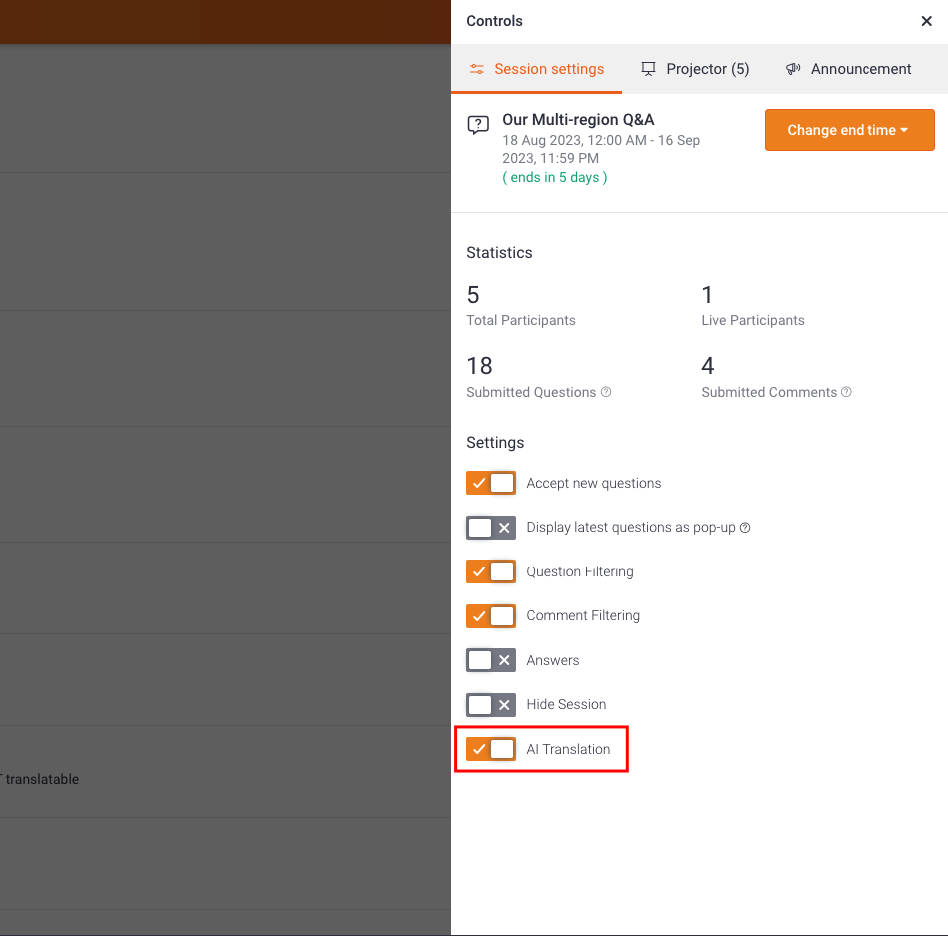948x936 pixels.
Task: Open the Change end time dropdown
Action: 849,130
